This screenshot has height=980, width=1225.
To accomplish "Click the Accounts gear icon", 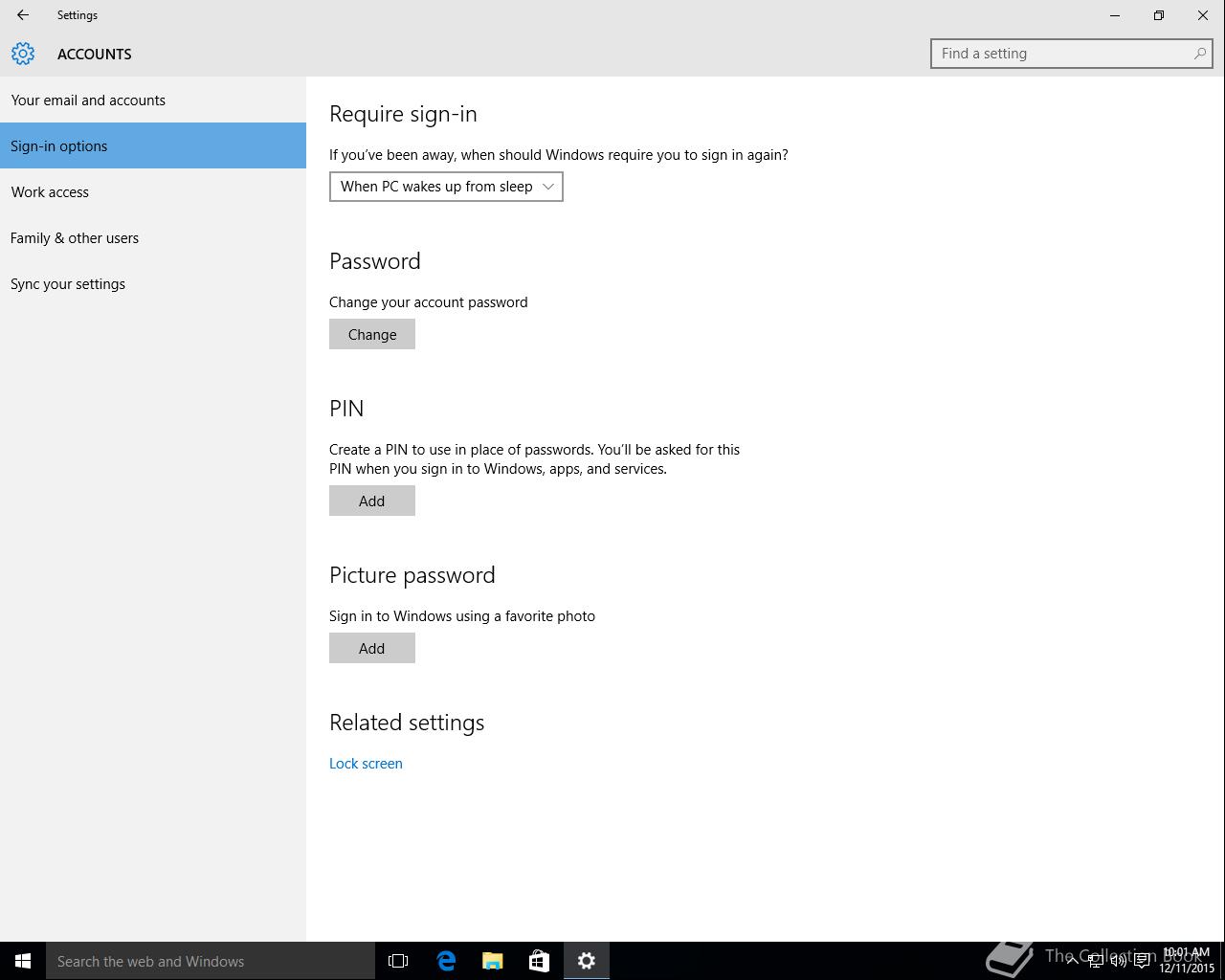I will coord(23,54).
